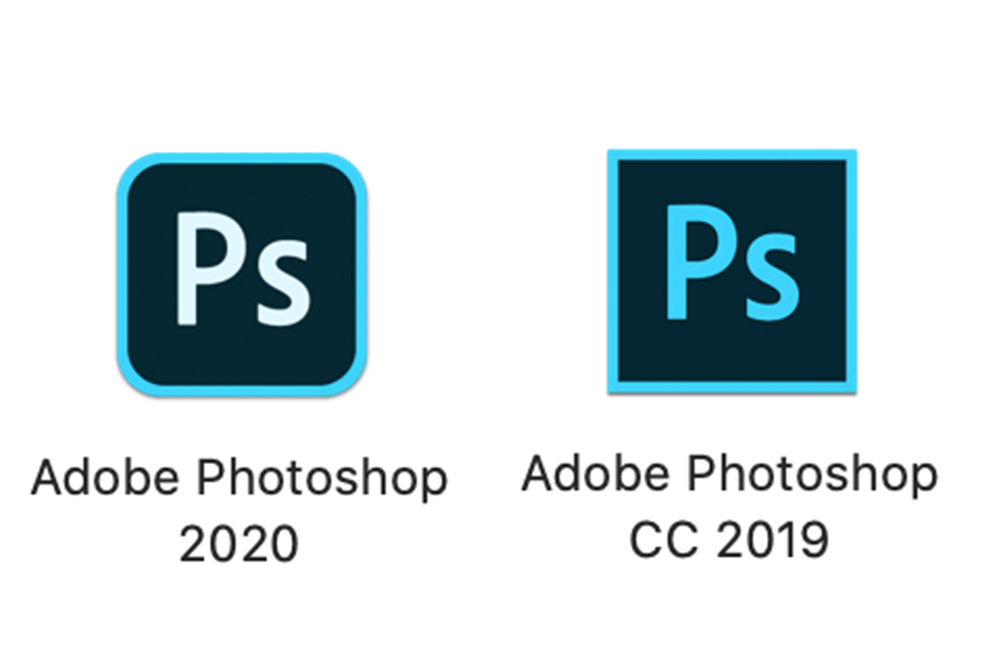Click letter s inside CC 2019 icon
The width and height of the screenshot is (1007, 665).
point(774,276)
